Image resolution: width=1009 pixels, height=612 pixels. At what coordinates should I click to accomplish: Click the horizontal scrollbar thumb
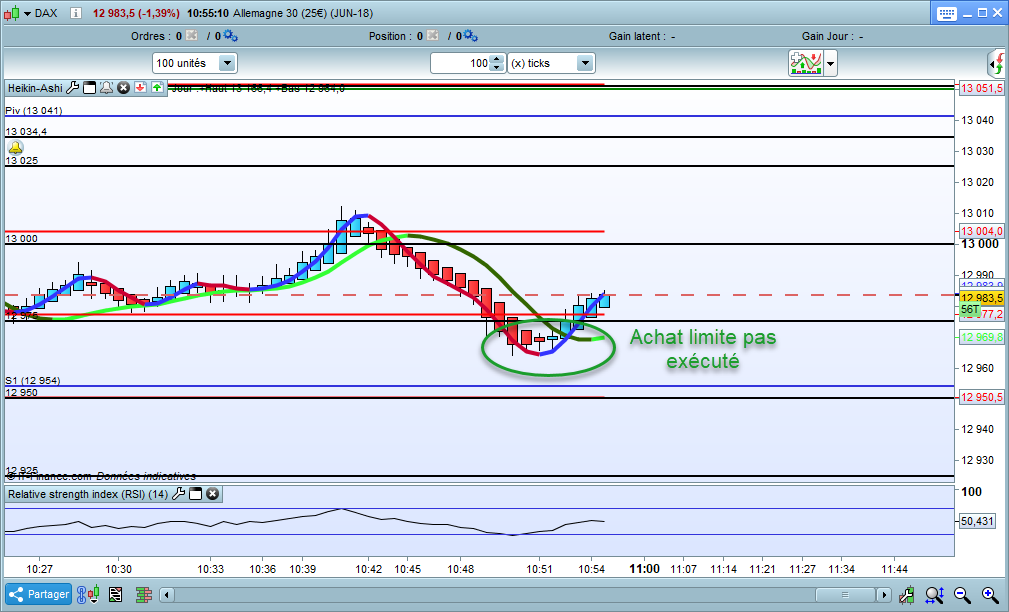point(846,595)
